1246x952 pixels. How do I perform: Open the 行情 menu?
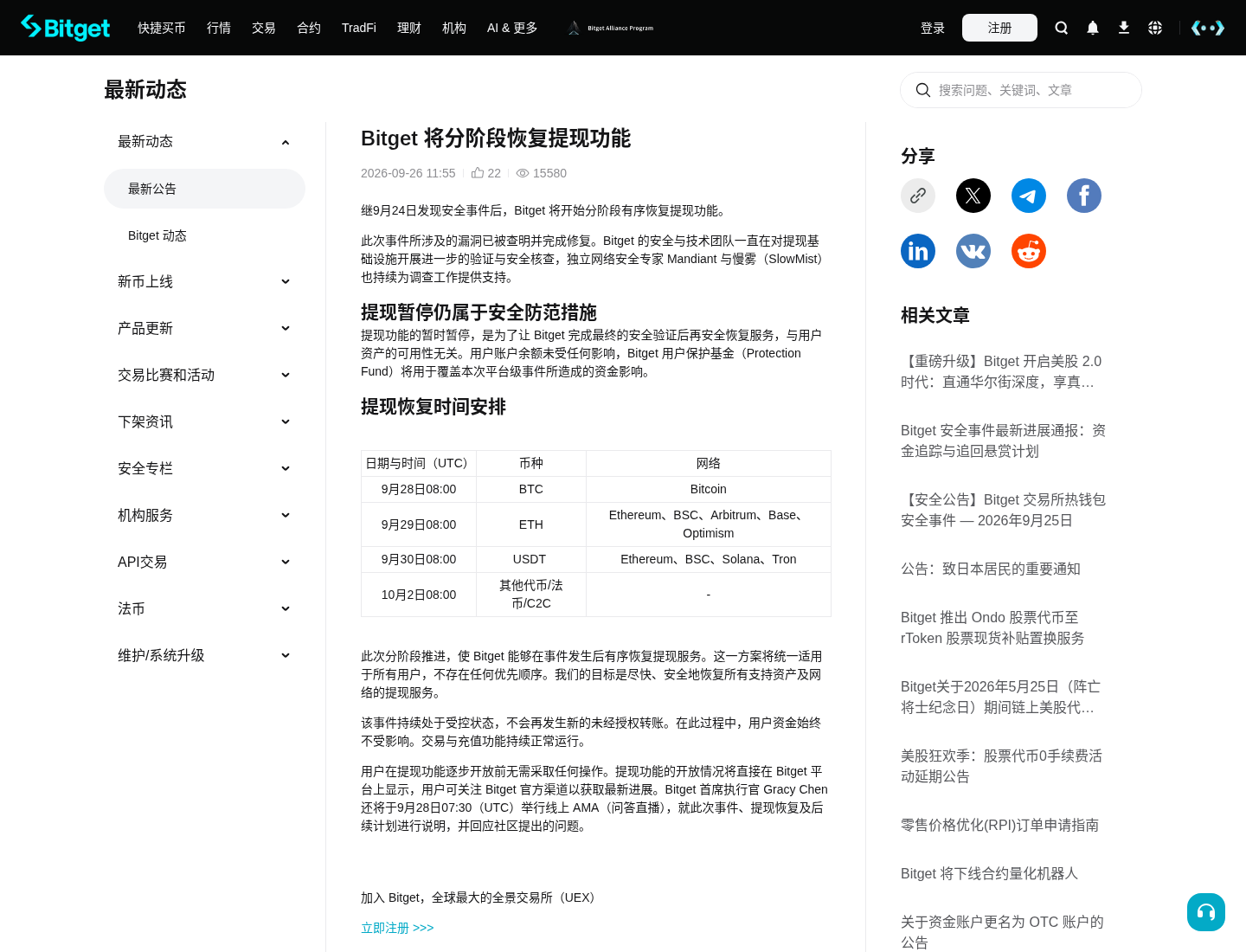tap(219, 28)
